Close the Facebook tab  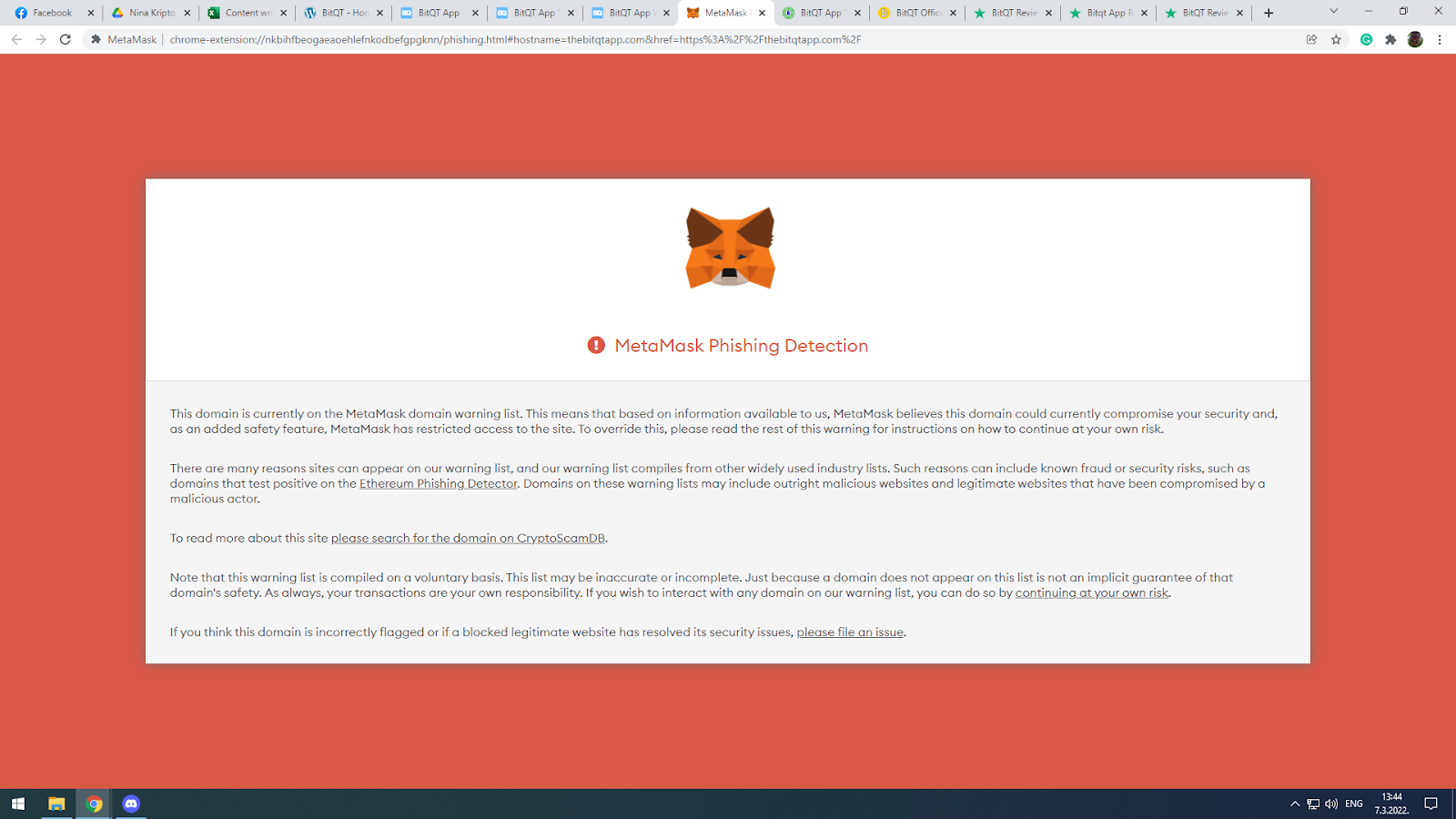click(x=91, y=13)
